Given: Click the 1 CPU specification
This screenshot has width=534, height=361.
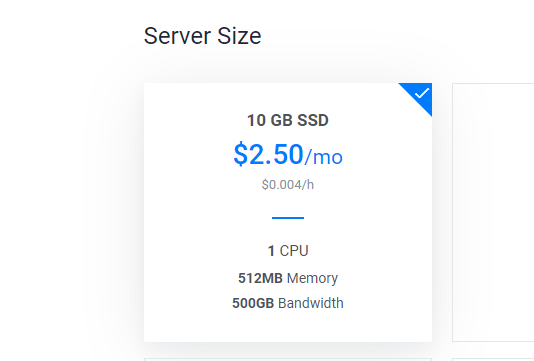Looking at the screenshot, I should 288,251.
